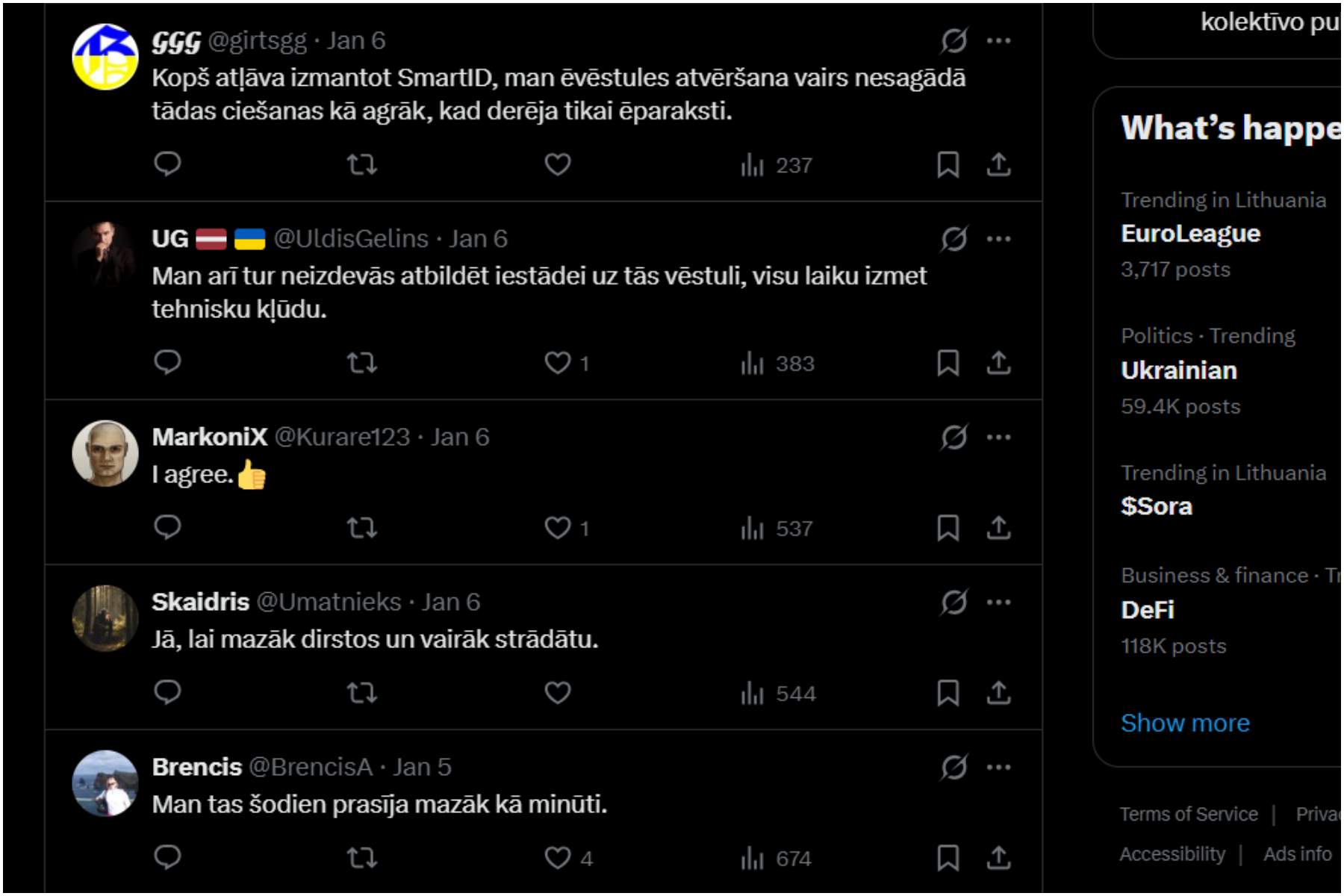Open the DeFi trending topic
The width and height of the screenshot is (1344, 896).
[1148, 610]
